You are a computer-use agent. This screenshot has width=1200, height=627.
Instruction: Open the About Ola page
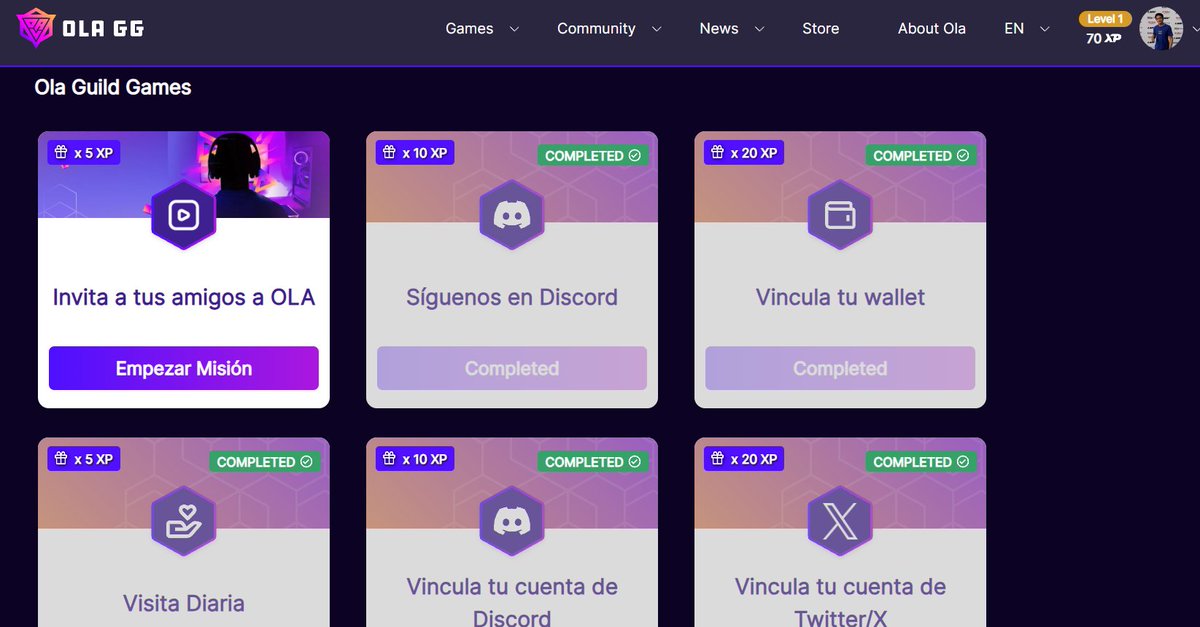(932, 29)
